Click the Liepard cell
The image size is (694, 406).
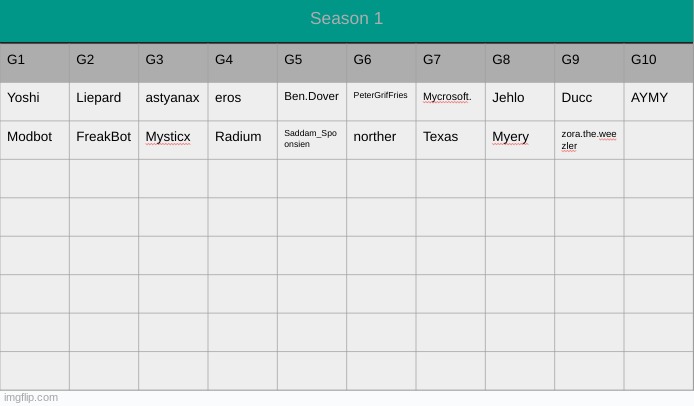pos(104,99)
